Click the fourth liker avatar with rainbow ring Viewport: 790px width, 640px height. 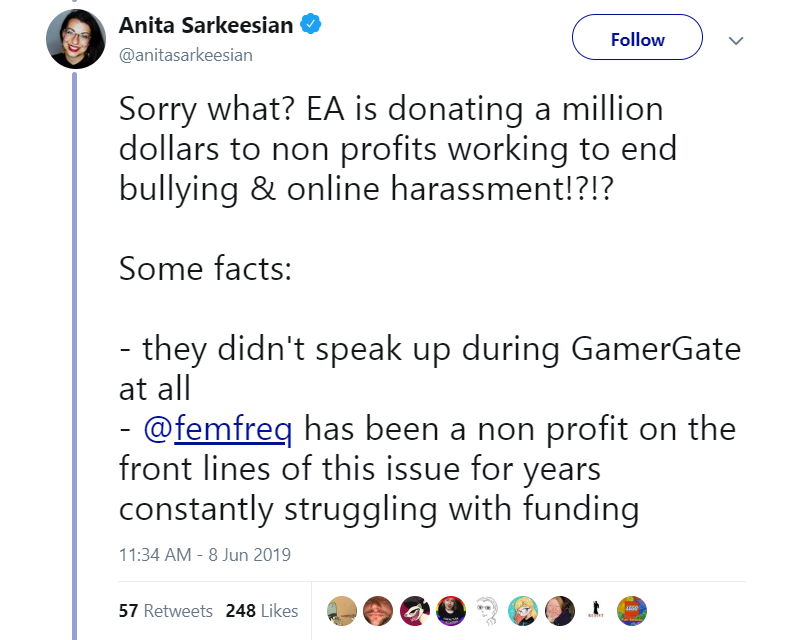pyautogui.click(x=451, y=610)
